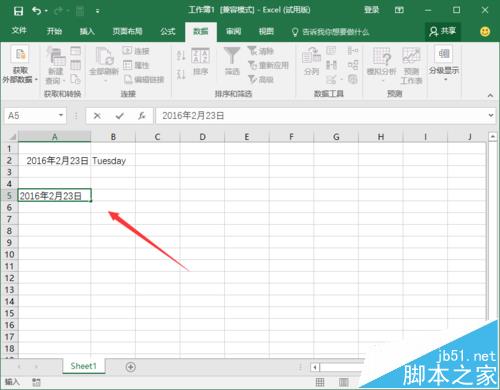
Task: Toggle the 筛选 filter funnel
Action: (x=232, y=61)
